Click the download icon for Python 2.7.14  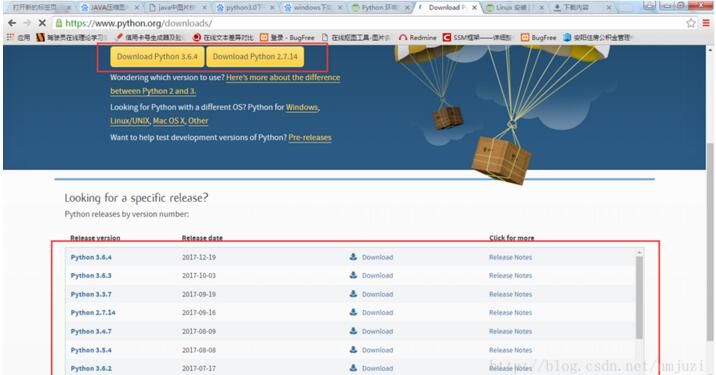tap(353, 312)
